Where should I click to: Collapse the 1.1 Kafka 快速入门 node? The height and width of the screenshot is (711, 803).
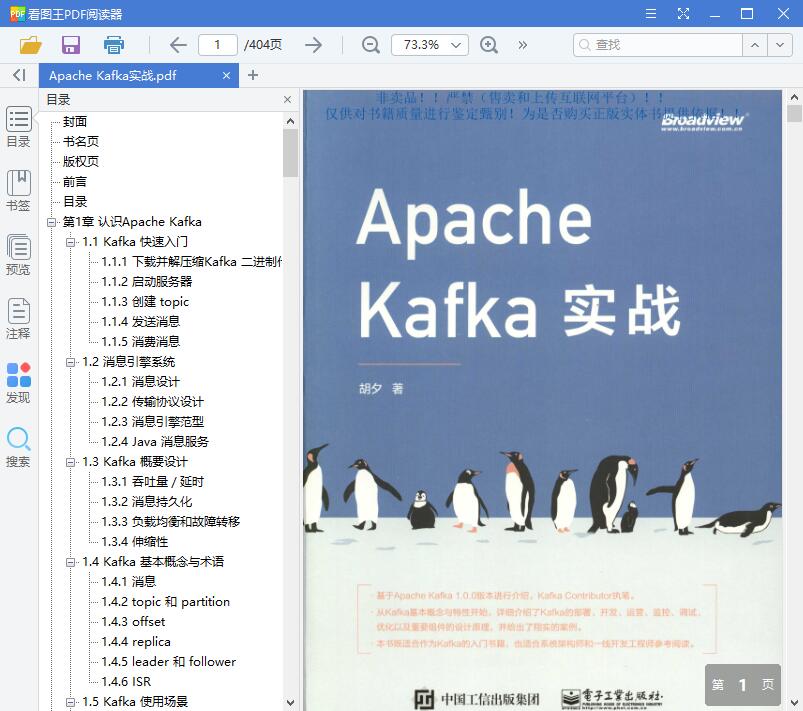(71, 242)
